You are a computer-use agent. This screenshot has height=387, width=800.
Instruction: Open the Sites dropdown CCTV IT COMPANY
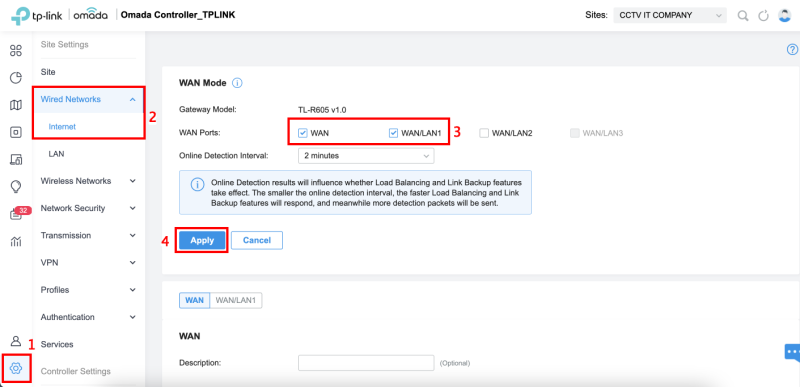pyautogui.click(x=669, y=15)
